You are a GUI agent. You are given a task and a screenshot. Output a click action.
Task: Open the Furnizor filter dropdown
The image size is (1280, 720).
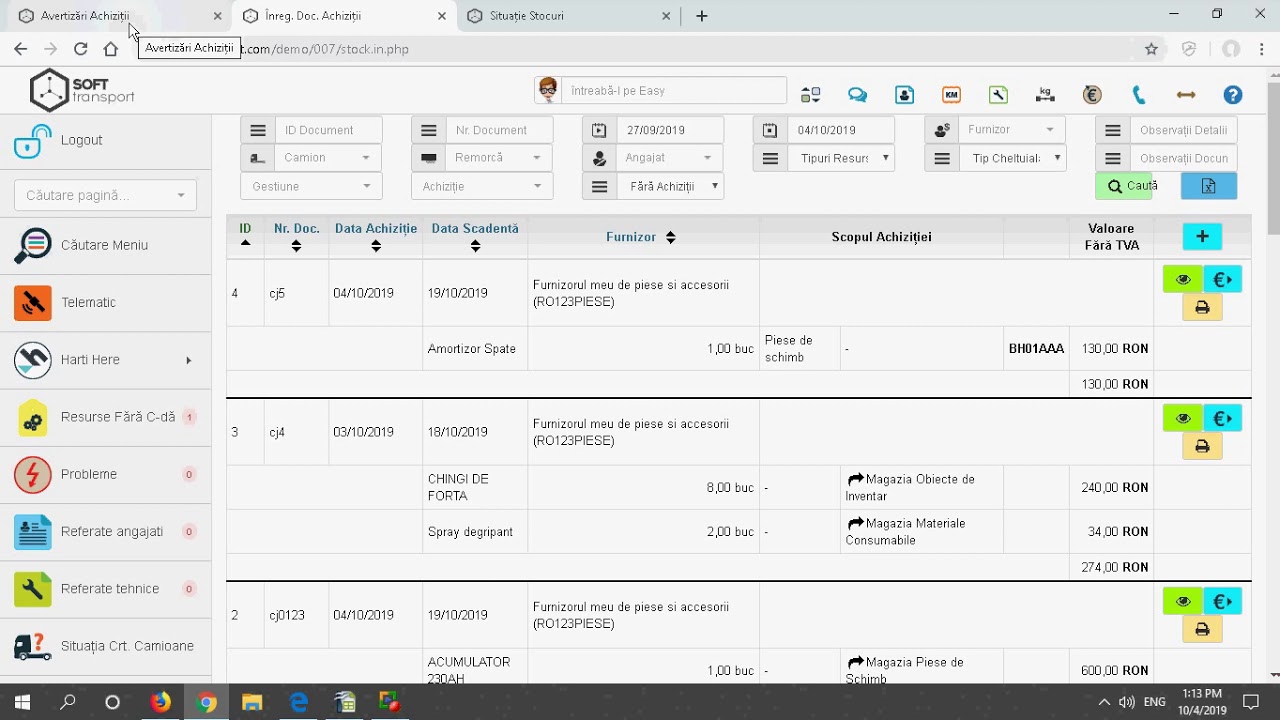point(1011,130)
